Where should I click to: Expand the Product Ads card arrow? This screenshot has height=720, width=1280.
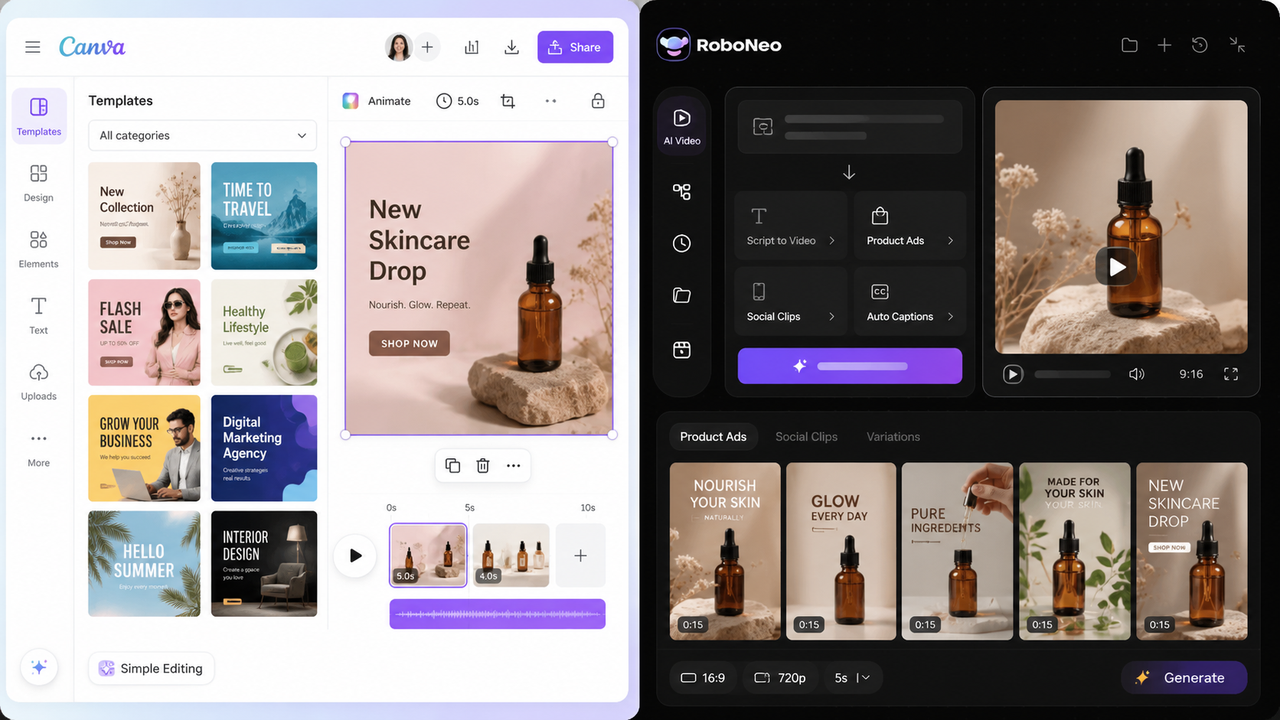coord(950,241)
